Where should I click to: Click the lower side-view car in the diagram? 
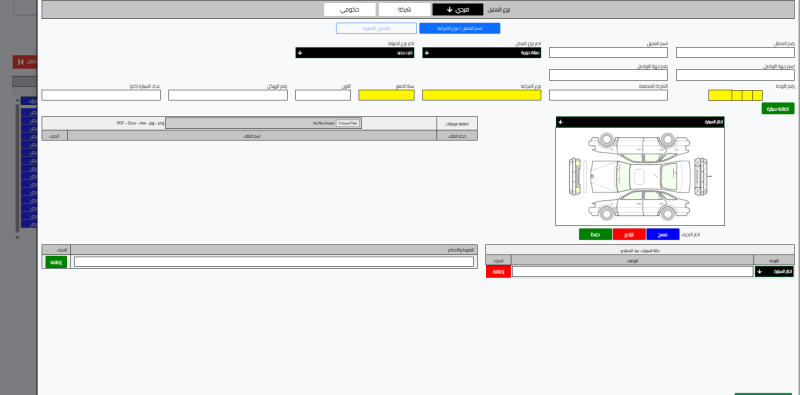pyautogui.click(x=639, y=205)
